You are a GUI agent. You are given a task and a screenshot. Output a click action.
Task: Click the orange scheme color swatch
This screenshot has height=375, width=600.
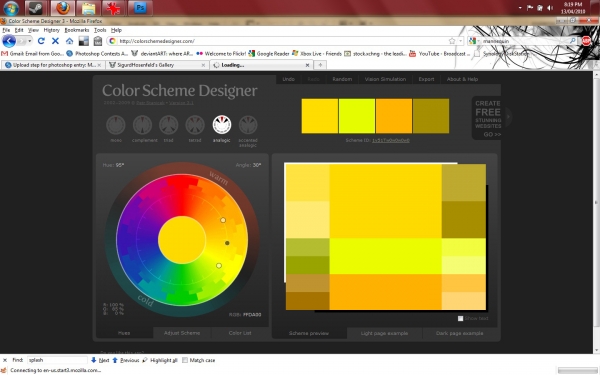point(394,116)
